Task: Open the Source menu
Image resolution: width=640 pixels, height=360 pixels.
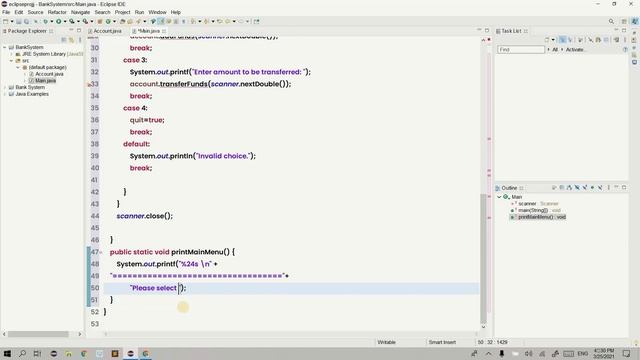Action: (35, 12)
